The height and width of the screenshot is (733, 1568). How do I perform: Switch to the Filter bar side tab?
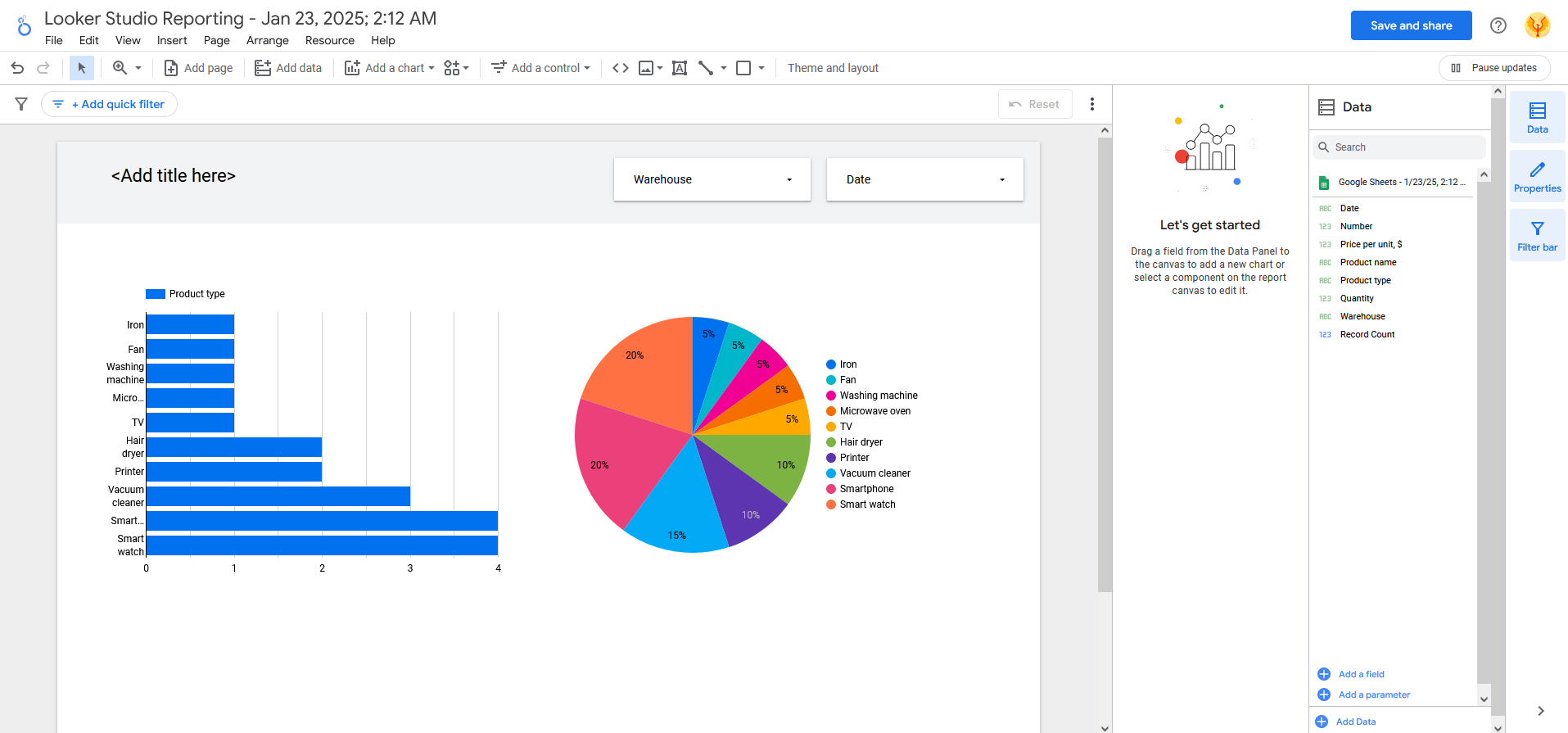pyautogui.click(x=1538, y=235)
